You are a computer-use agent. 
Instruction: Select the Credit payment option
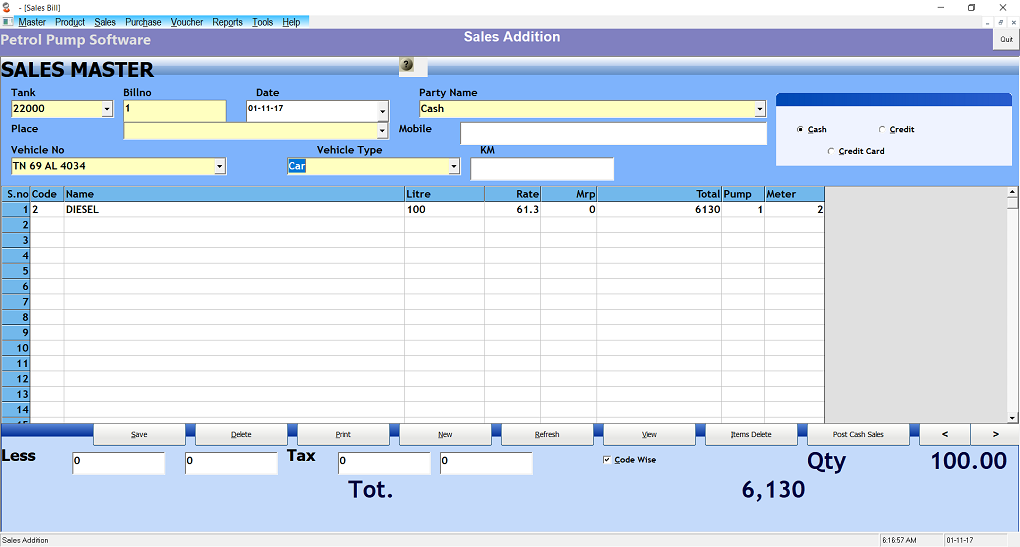[x=881, y=130]
